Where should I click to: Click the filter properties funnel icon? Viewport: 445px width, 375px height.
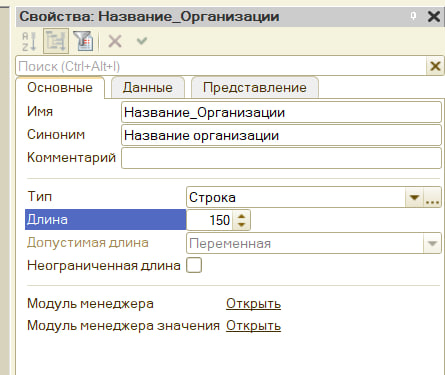point(83,41)
